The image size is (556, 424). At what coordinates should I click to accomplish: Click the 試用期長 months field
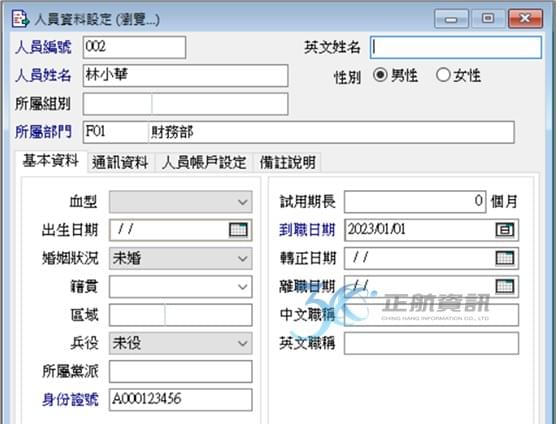[x=415, y=202]
